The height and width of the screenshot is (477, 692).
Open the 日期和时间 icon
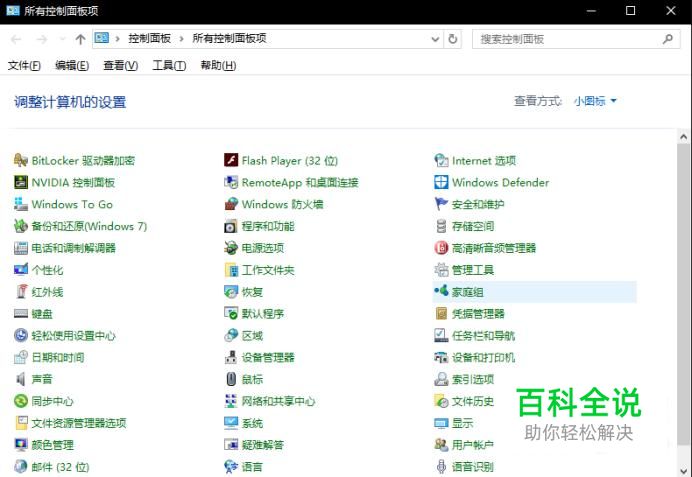pyautogui.click(x=21, y=357)
